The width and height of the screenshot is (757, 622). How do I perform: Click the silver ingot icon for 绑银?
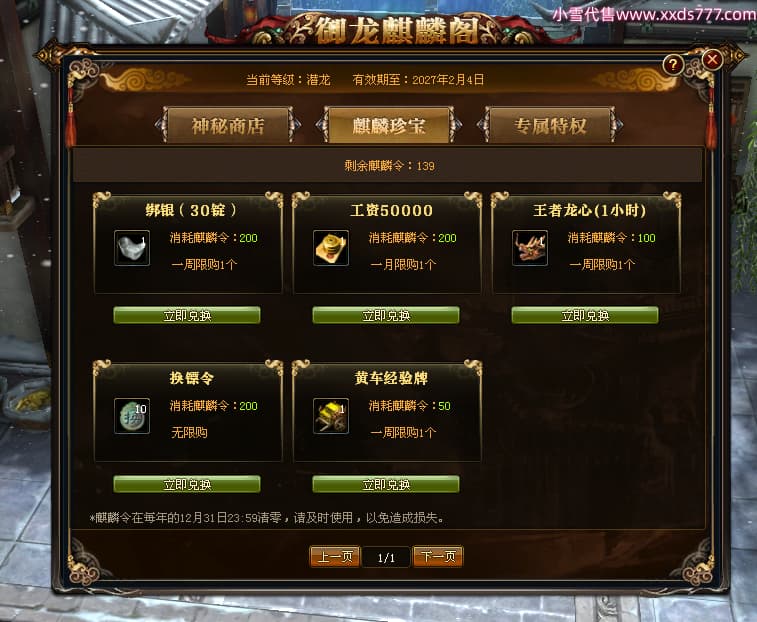point(132,248)
